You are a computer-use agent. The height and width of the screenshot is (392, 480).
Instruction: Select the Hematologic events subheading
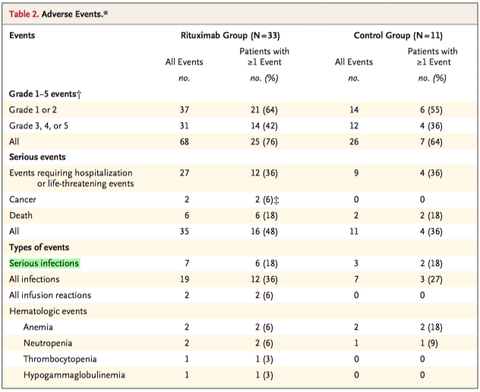[x=48, y=311]
